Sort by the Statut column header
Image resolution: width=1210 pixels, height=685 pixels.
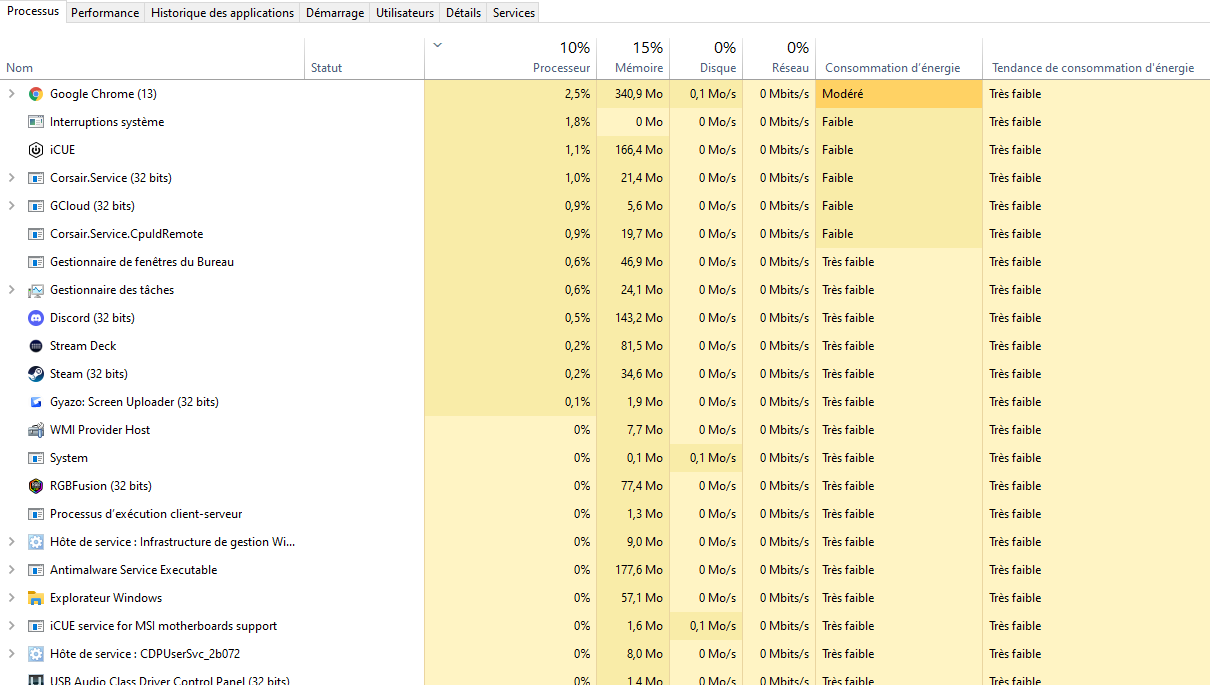(364, 59)
